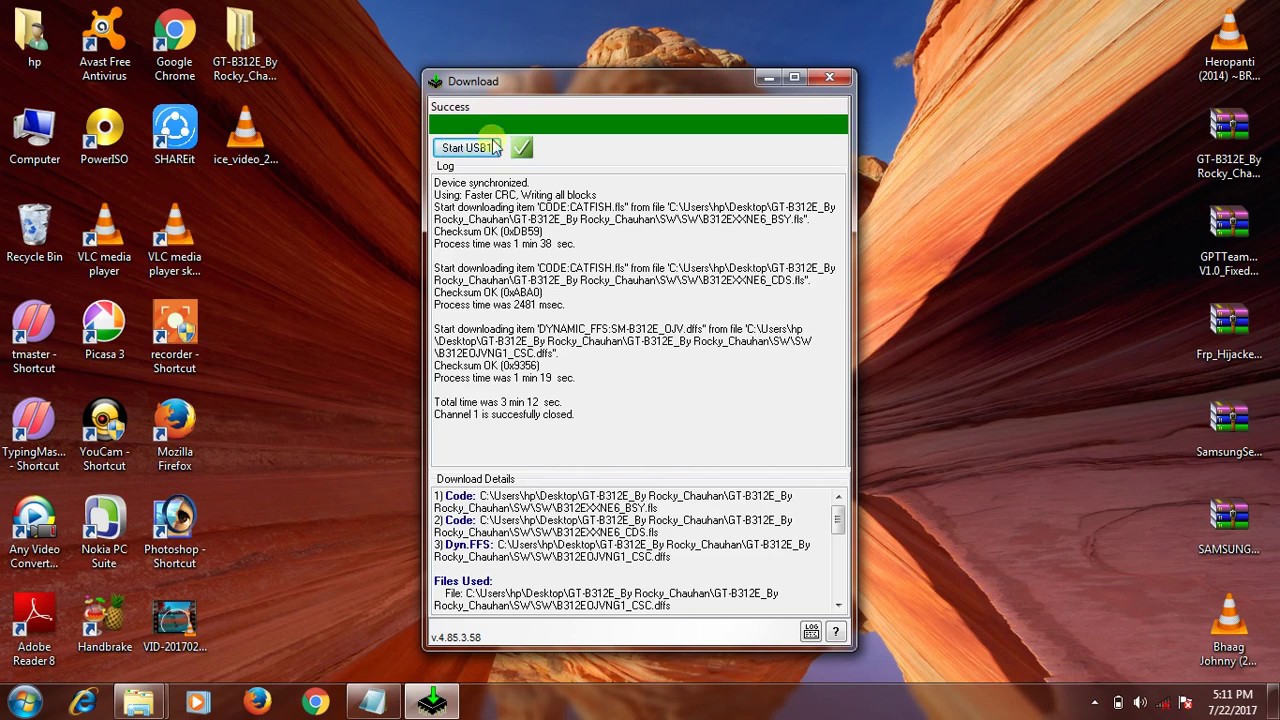Select Picasa 3 desktop icon
Viewport: 1280px width, 720px height.
click(104, 330)
